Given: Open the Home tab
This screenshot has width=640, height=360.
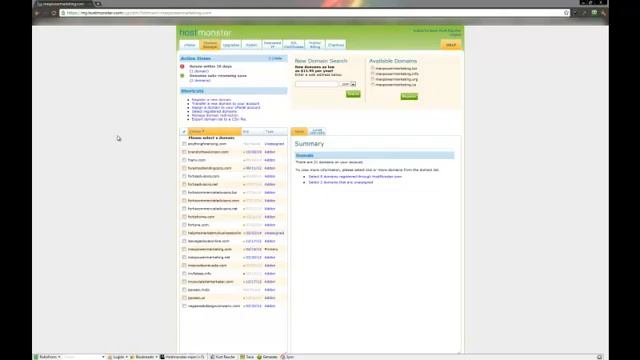Looking at the screenshot, I should click(x=189, y=45).
